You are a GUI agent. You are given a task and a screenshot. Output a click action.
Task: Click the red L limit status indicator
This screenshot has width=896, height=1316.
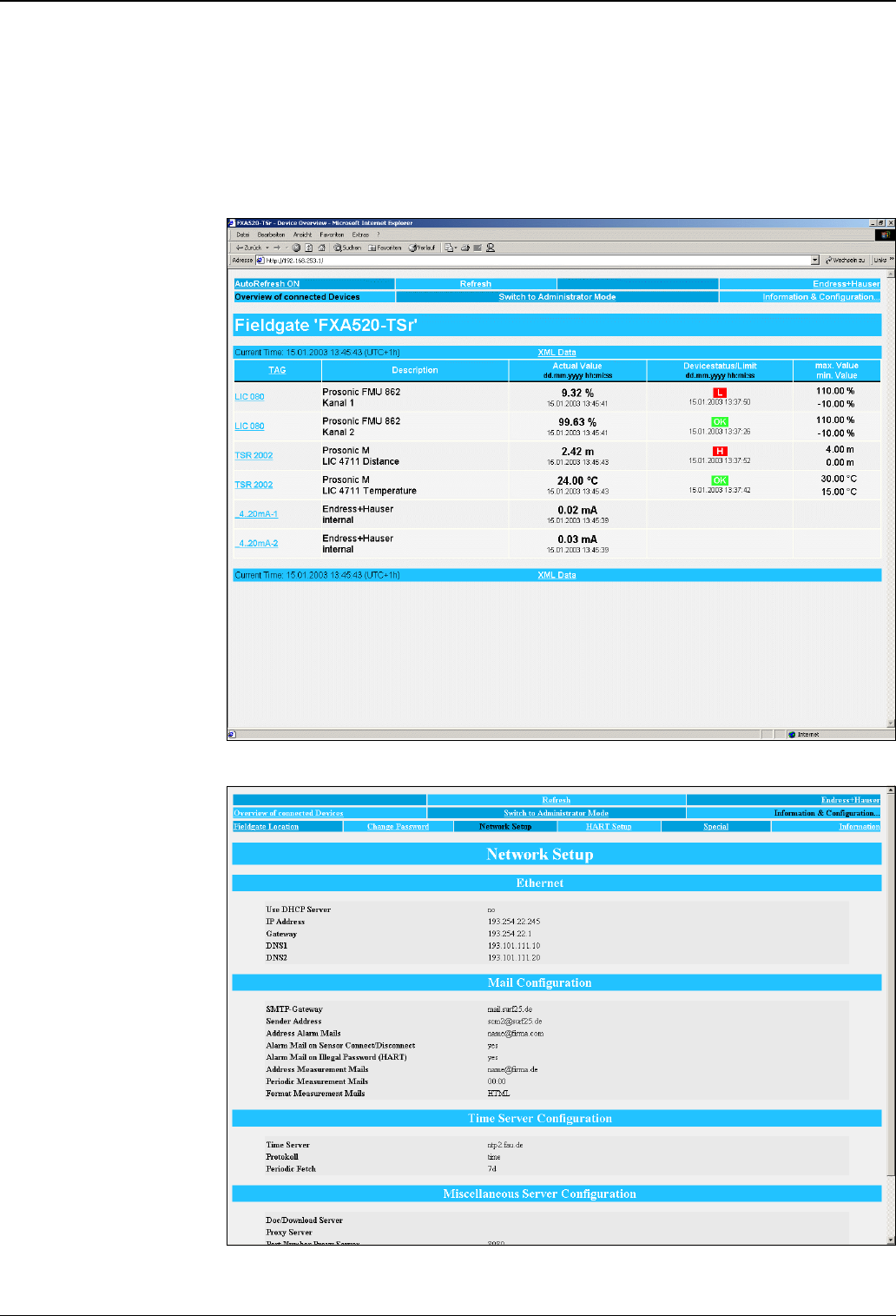[x=719, y=393]
